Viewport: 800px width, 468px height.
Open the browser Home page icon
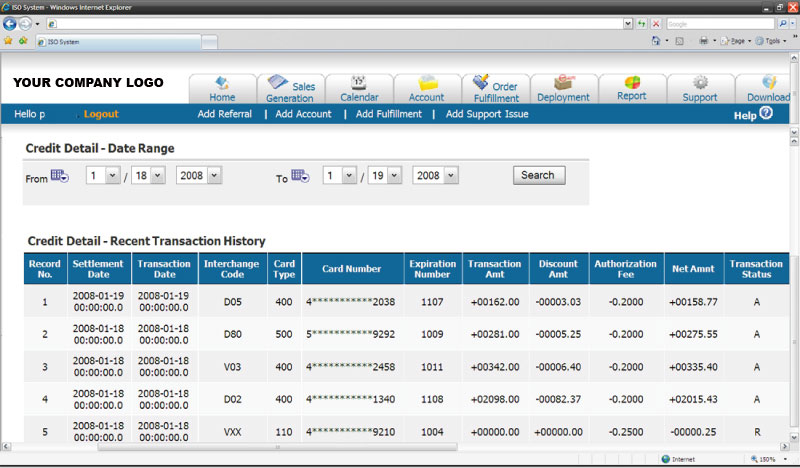pos(656,41)
